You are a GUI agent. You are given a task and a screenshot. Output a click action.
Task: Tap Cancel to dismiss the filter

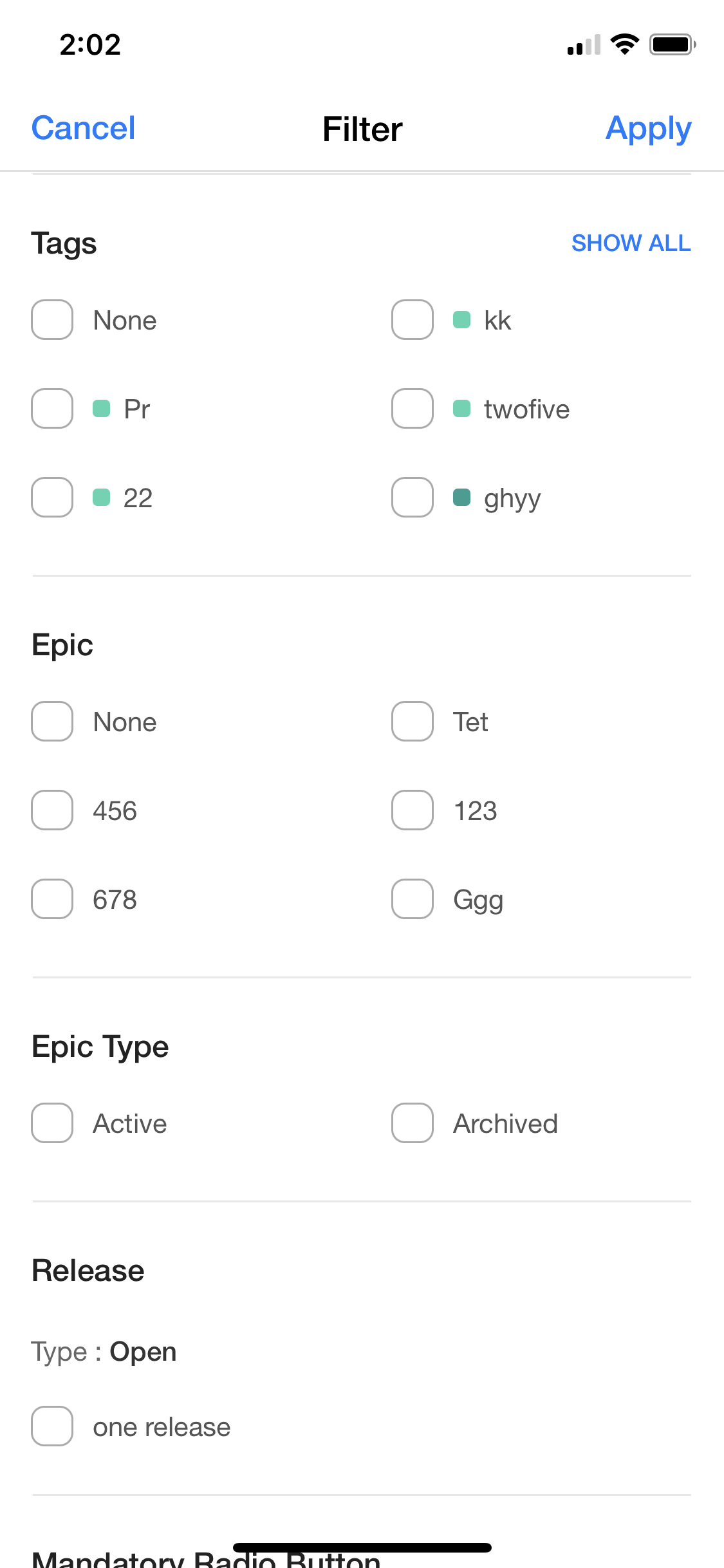coord(82,128)
